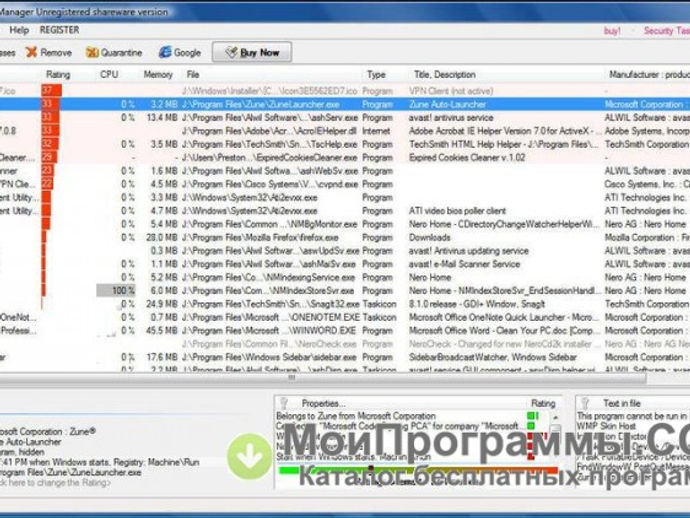Click the Quarantine toolbar icon

[92, 52]
